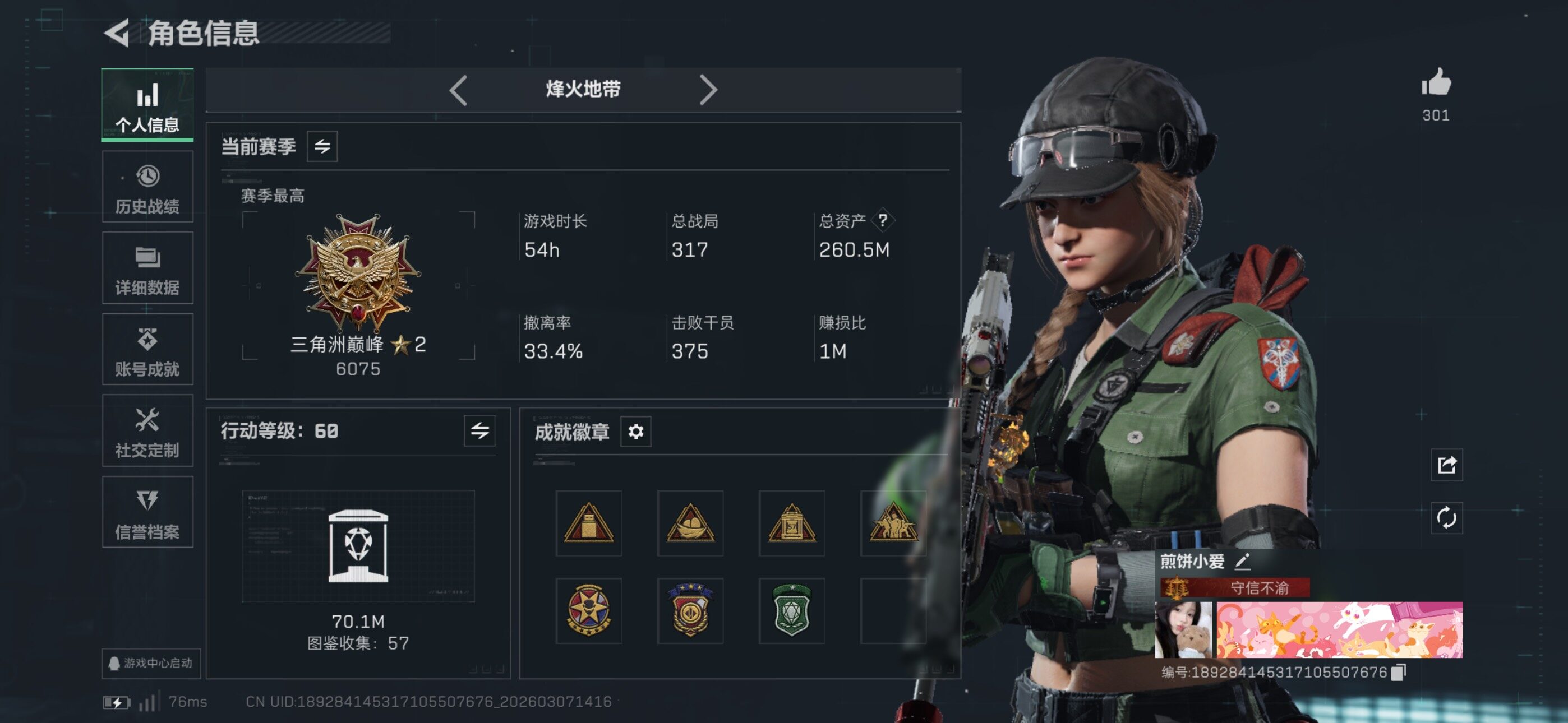The height and width of the screenshot is (723, 1568).
Task: Toggle the 行动等级 swap button
Action: click(x=479, y=431)
